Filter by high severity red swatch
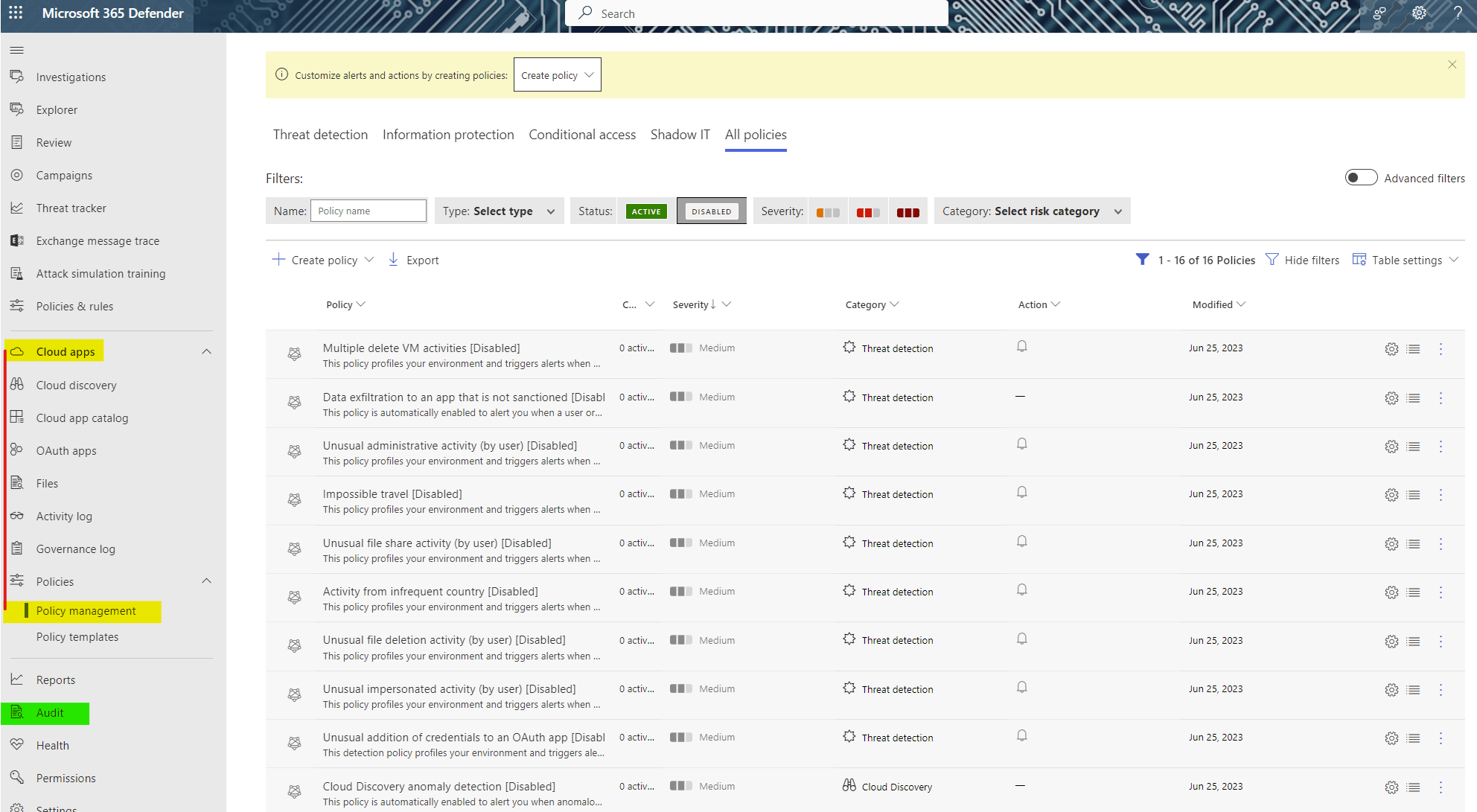Image resolution: width=1477 pixels, height=812 pixels. pos(907,212)
